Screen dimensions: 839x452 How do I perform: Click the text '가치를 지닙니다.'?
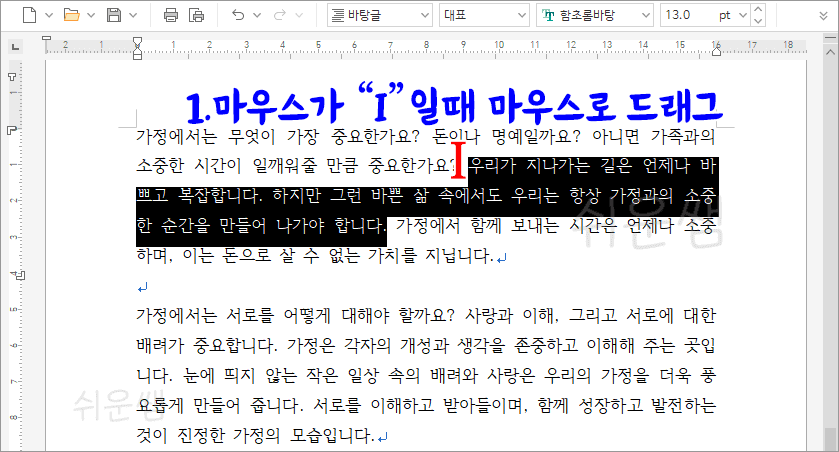click(430, 256)
